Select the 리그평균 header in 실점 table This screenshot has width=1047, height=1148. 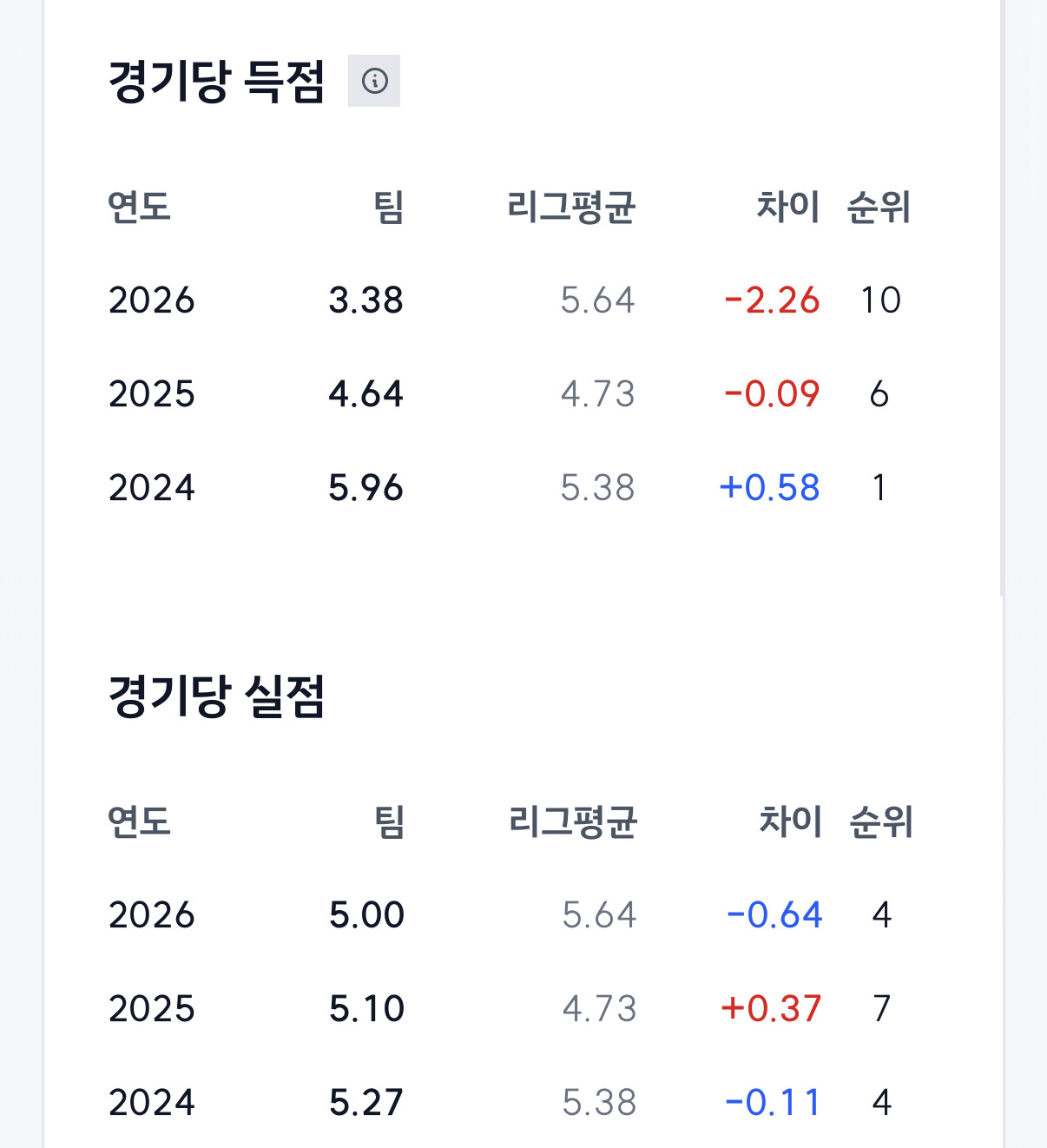tap(573, 821)
